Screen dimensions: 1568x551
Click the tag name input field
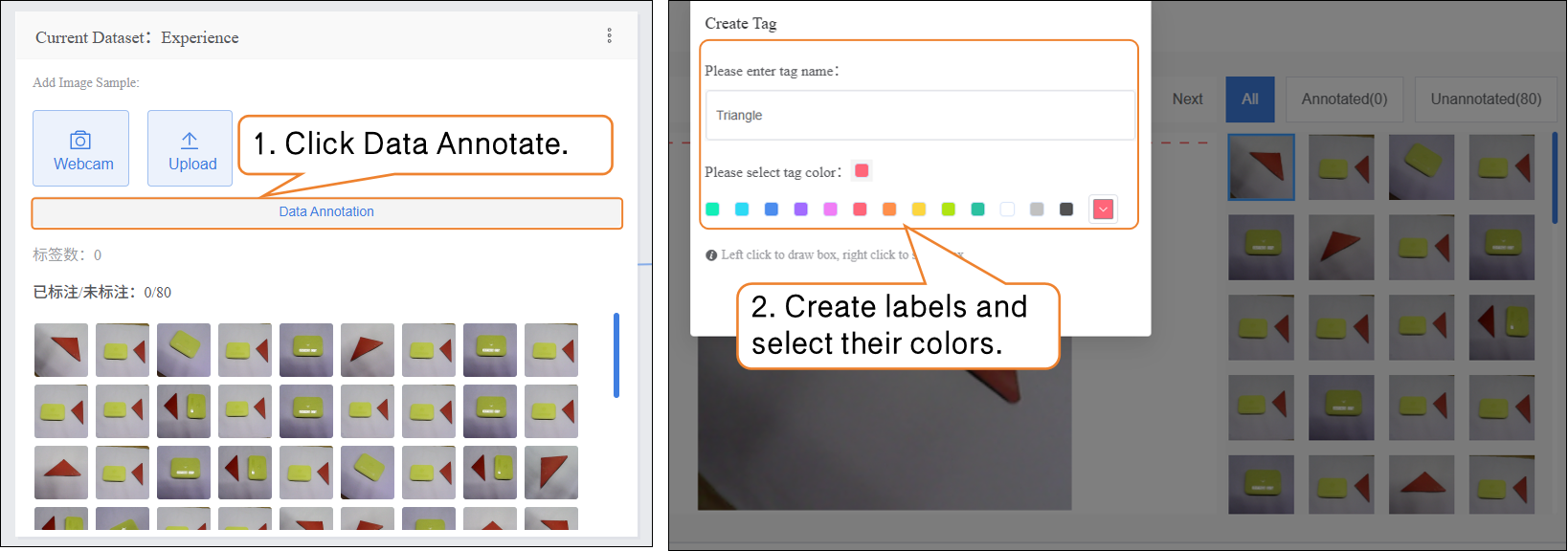[919, 116]
